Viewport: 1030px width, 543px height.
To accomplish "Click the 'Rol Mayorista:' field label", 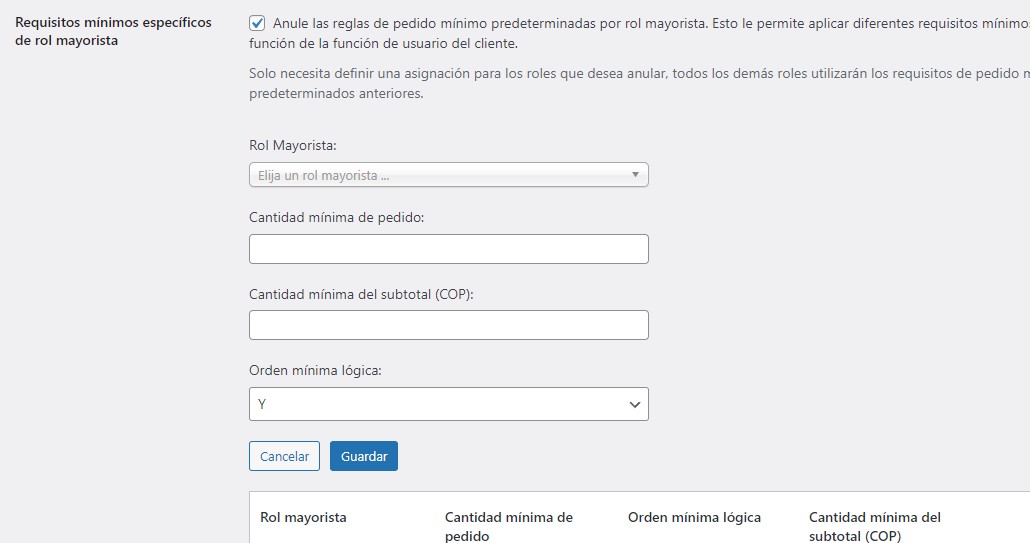I will 292,146.
